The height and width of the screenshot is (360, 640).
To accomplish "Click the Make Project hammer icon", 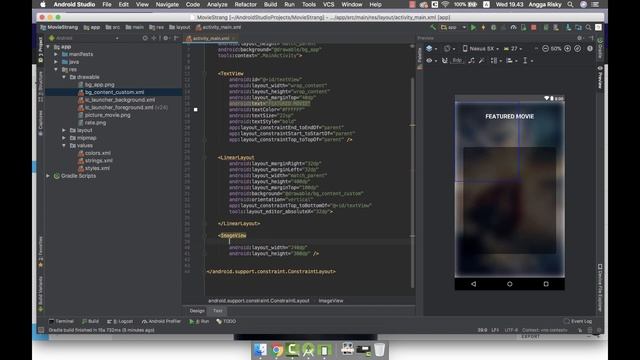I will (433, 27).
